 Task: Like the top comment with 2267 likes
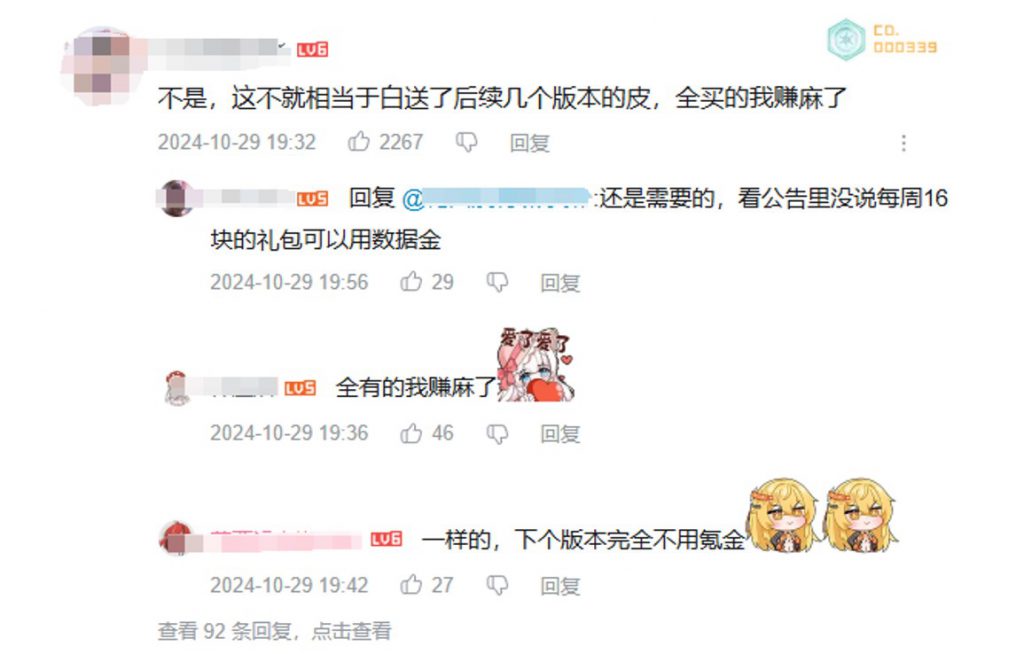pos(359,141)
